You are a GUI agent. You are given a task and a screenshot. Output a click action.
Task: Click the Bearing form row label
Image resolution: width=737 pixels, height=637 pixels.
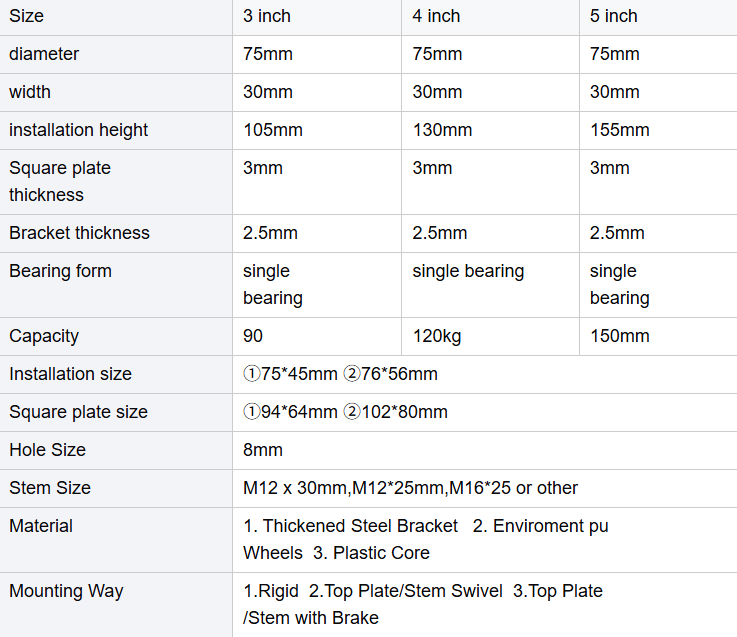click(x=116, y=285)
